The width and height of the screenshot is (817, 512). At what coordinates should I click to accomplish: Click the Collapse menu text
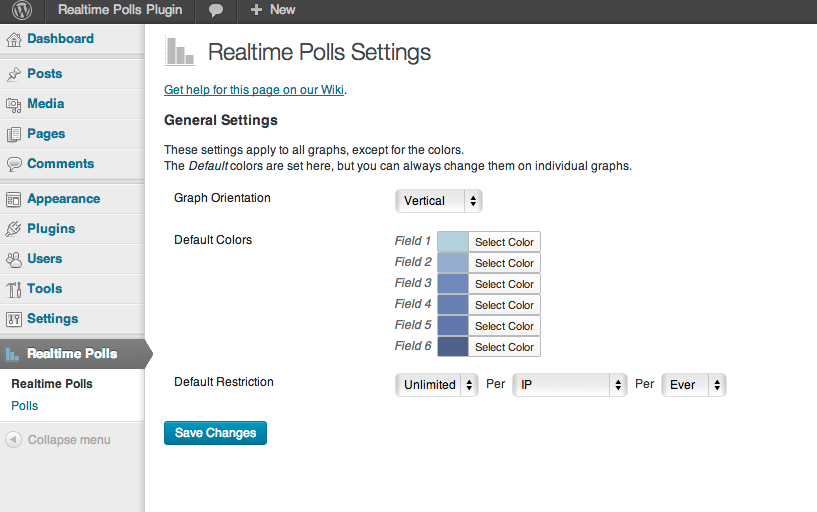(69, 440)
